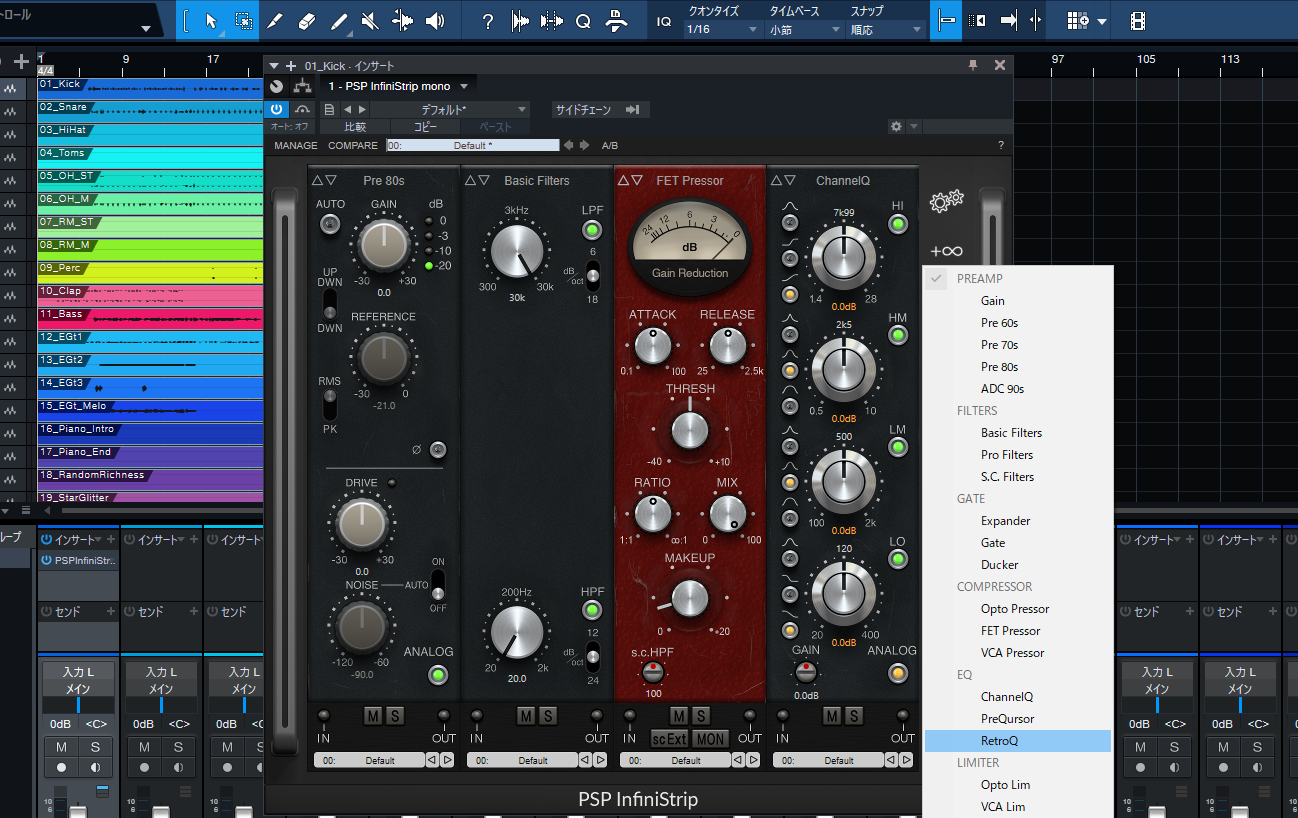Click the Basic Filters 3kHz LPF knob

coord(517,251)
